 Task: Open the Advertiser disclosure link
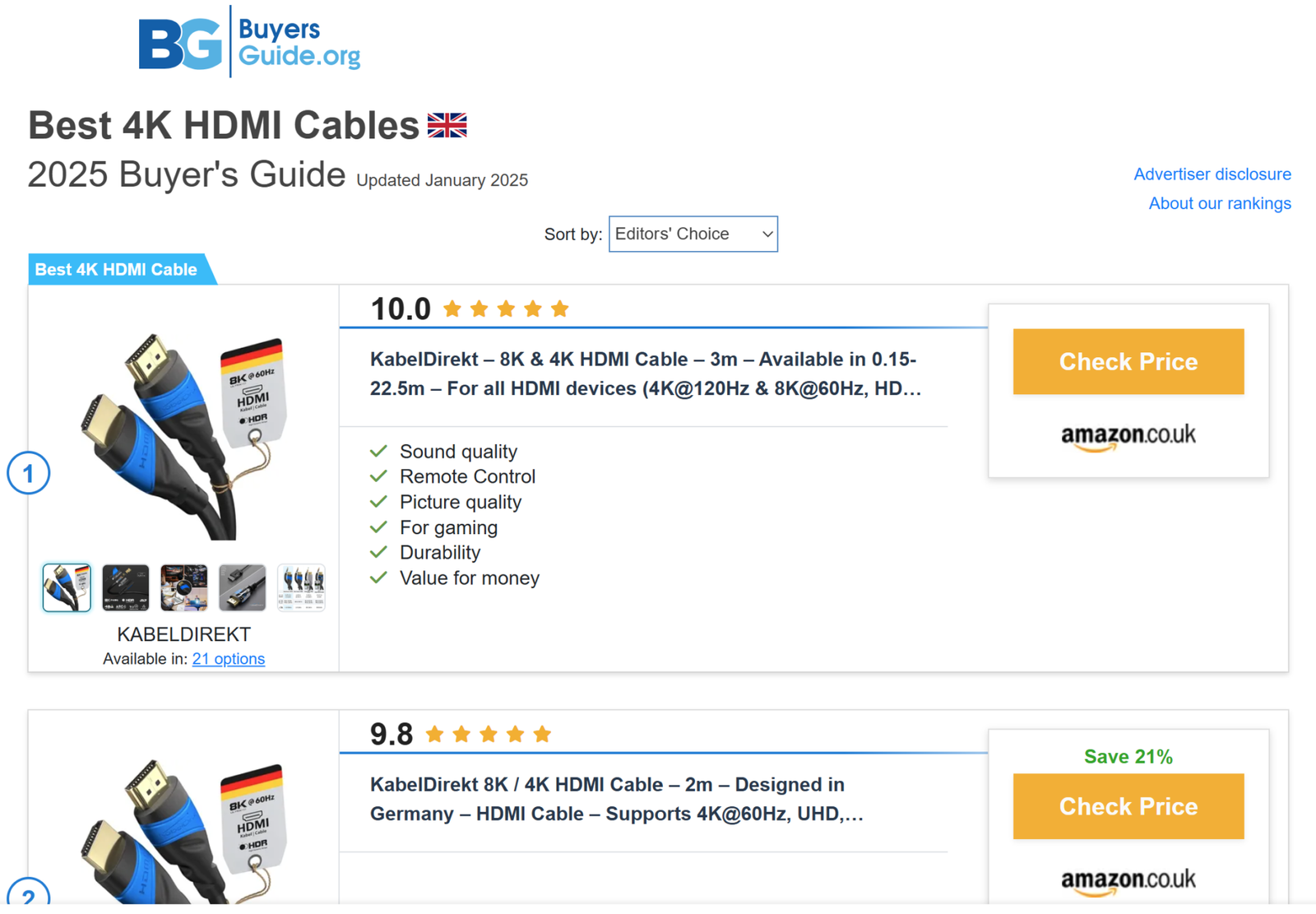[x=1212, y=174]
